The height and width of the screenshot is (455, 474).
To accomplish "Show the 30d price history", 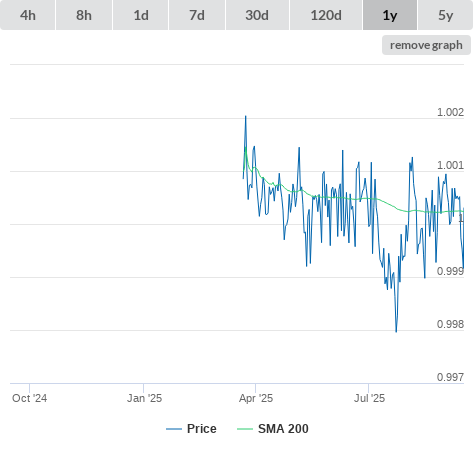I will pyautogui.click(x=257, y=15).
